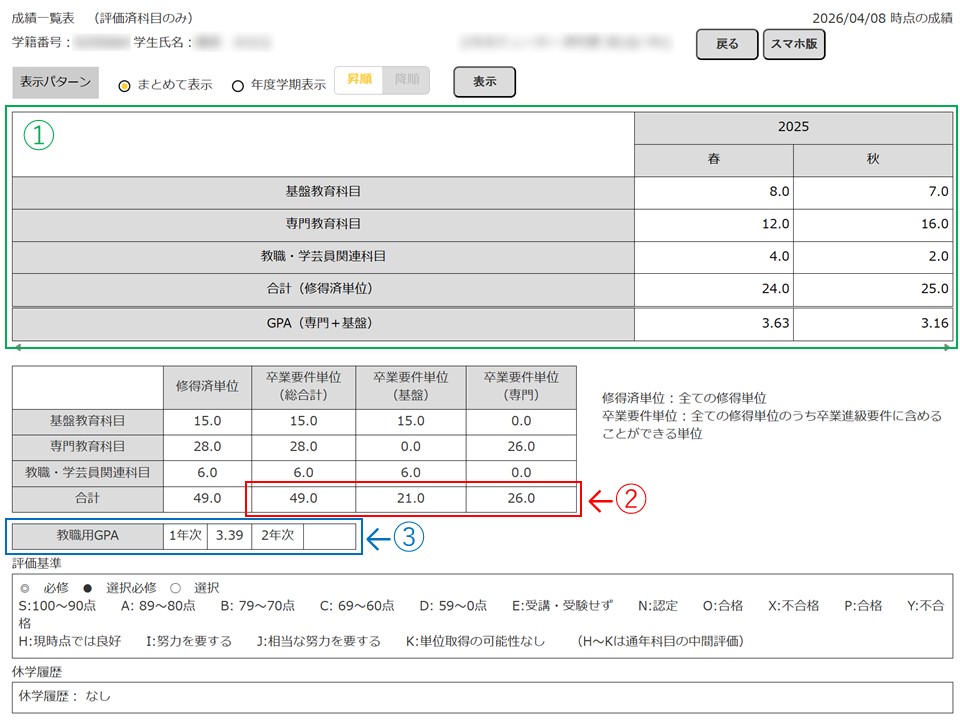Click the 表示パターン label

(56, 82)
